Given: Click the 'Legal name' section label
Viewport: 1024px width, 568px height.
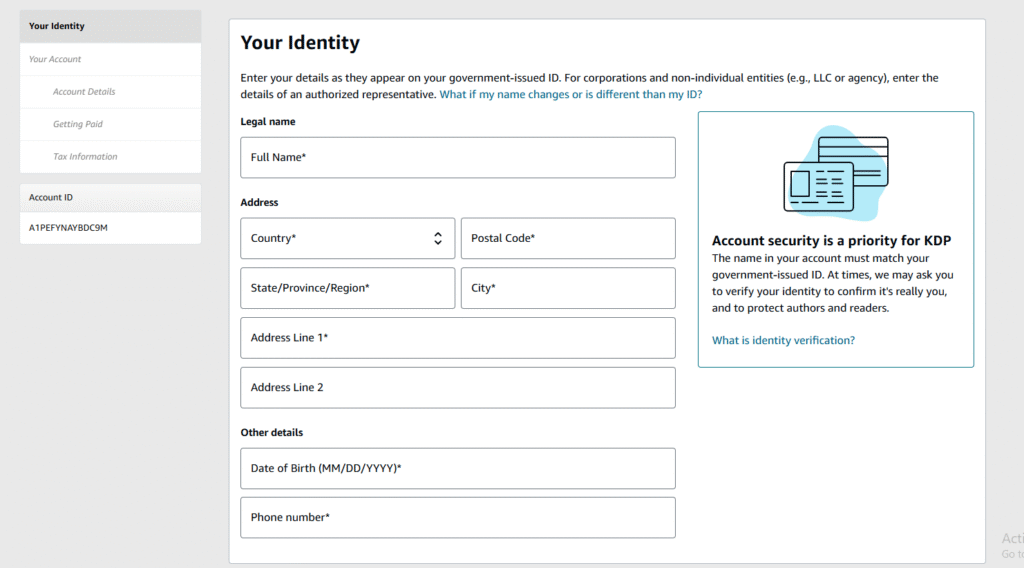Looking at the screenshot, I should tap(268, 121).
